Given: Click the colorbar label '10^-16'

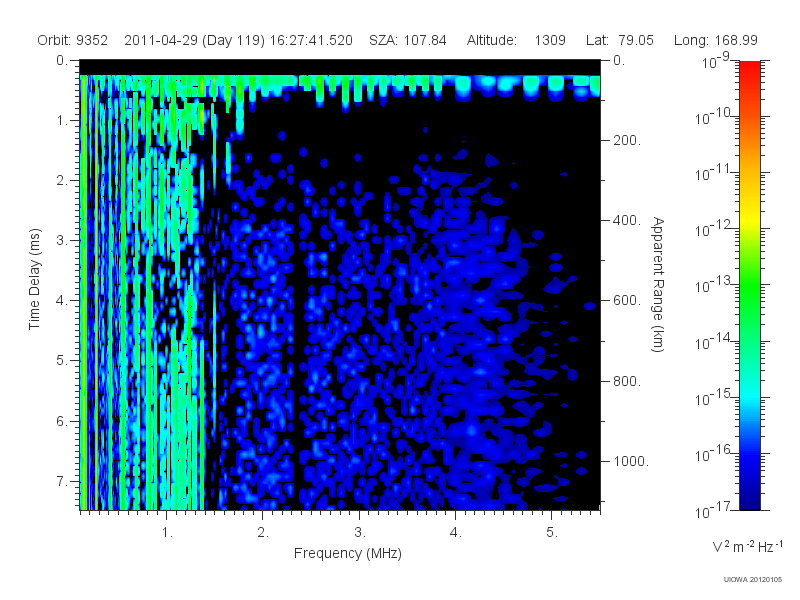Looking at the screenshot, I should click(715, 455).
